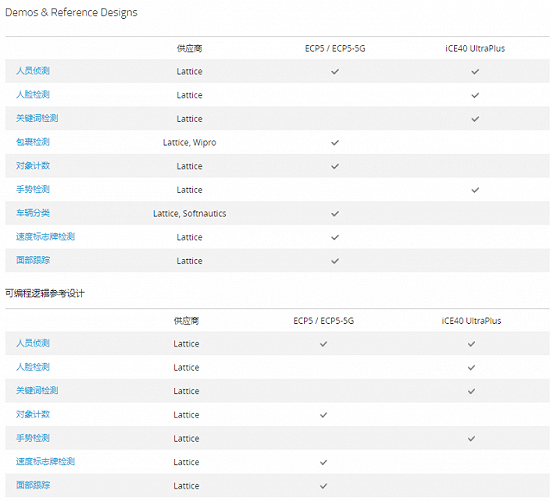The height and width of the screenshot is (501, 550).
Task: Open 人脸检测 link in Demos table
Action: (33, 95)
